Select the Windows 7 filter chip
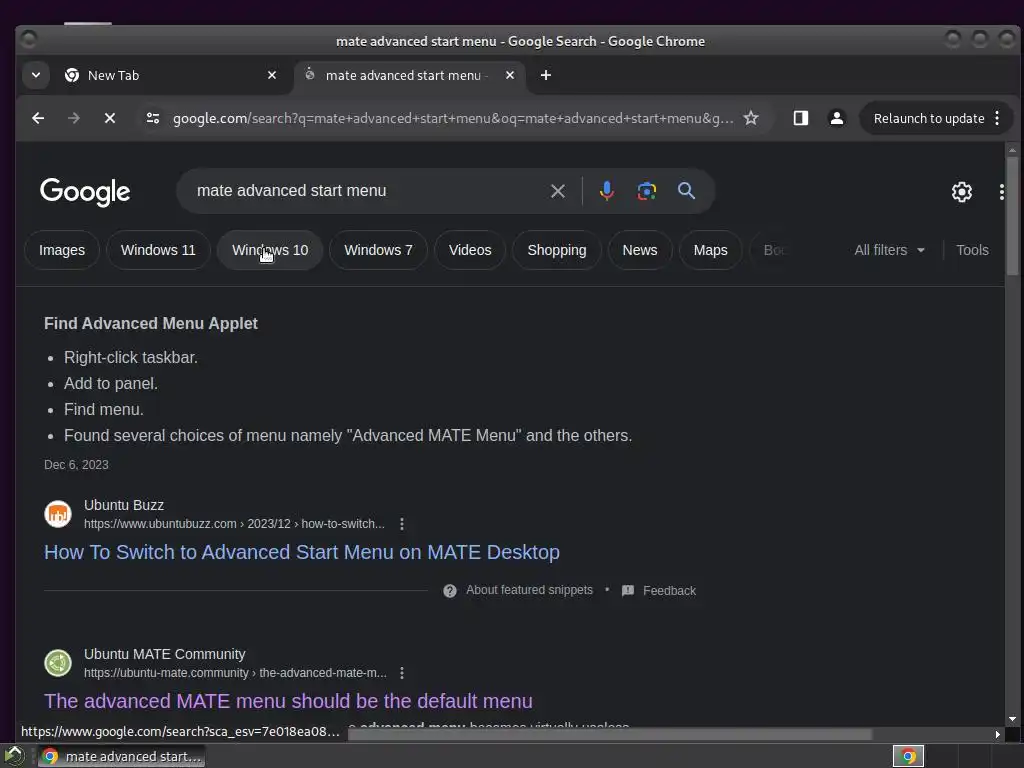This screenshot has width=1024, height=768. click(x=378, y=250)
